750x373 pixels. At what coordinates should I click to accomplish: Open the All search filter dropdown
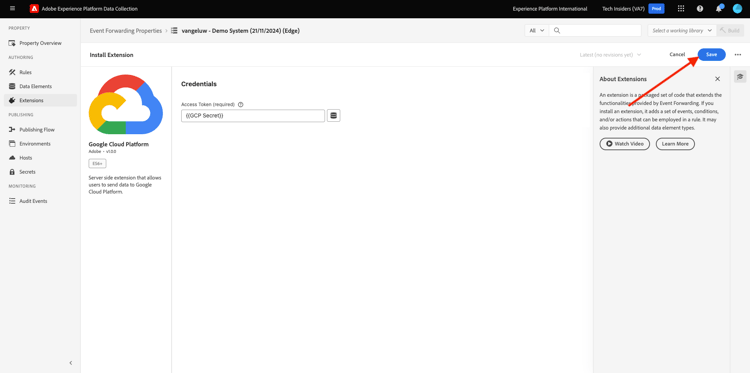click(537, 31)
